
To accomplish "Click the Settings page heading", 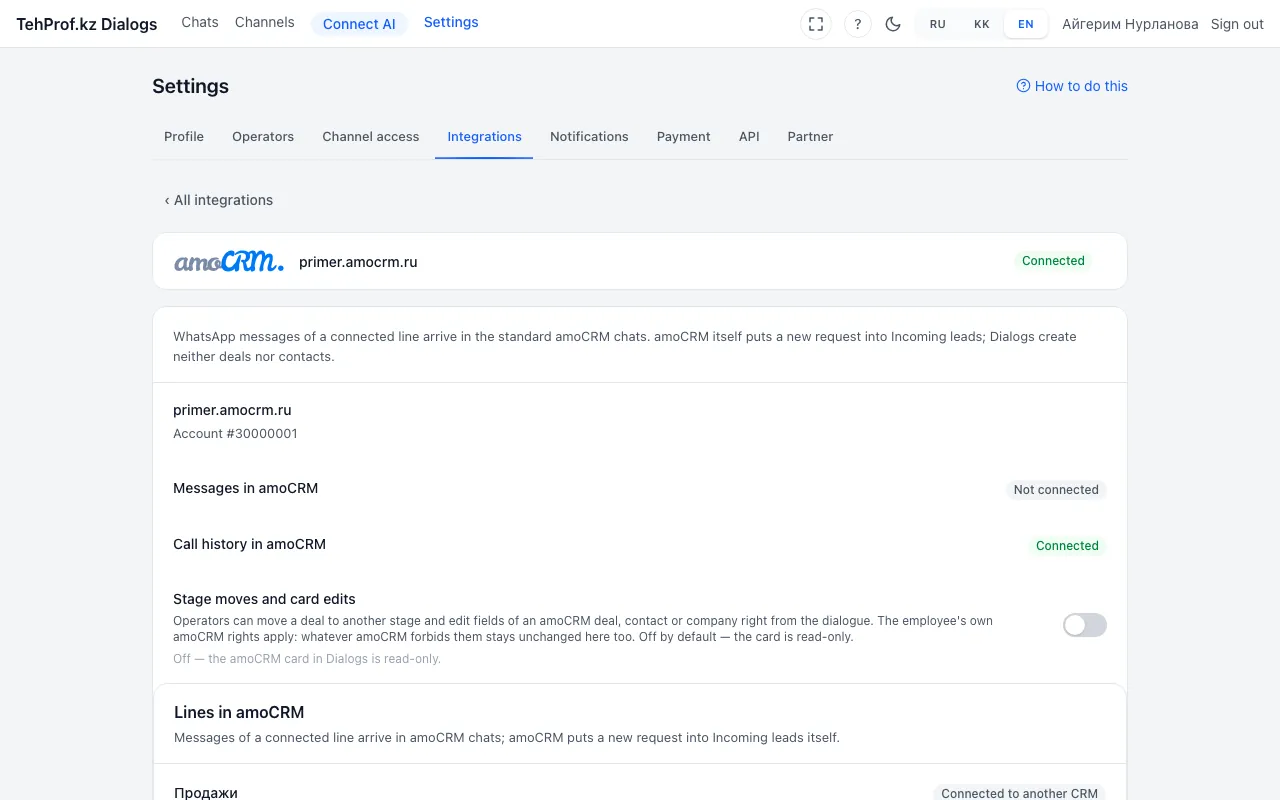I will (190, 86).
